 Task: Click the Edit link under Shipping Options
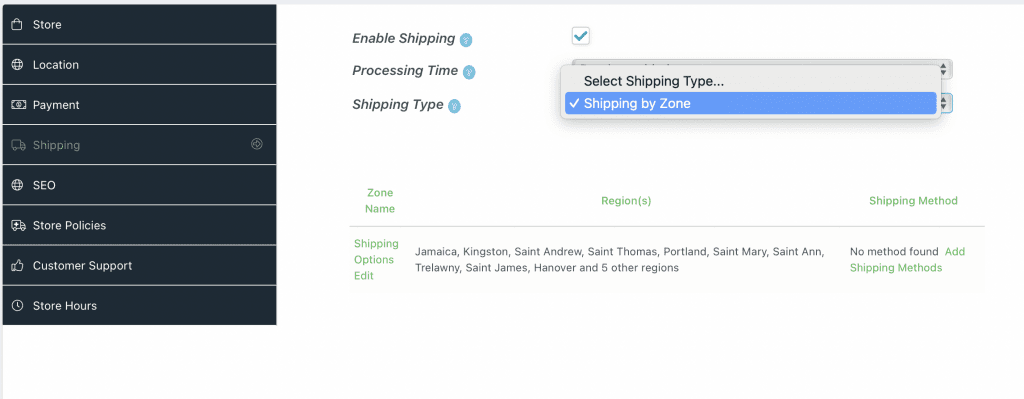pos(364,276)
